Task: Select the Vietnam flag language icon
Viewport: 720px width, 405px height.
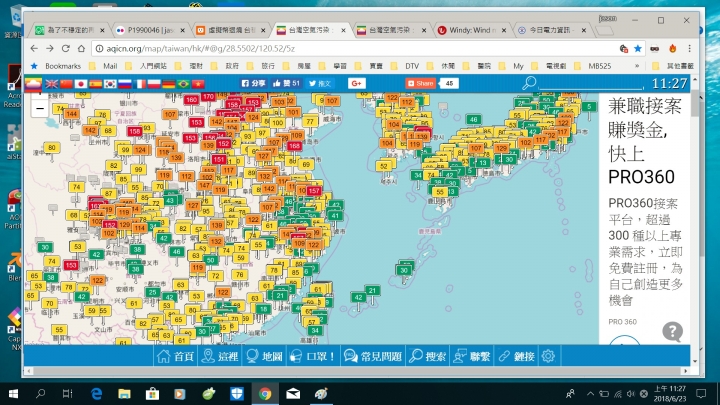Action: pyautogui.click(x=198, y=84)
